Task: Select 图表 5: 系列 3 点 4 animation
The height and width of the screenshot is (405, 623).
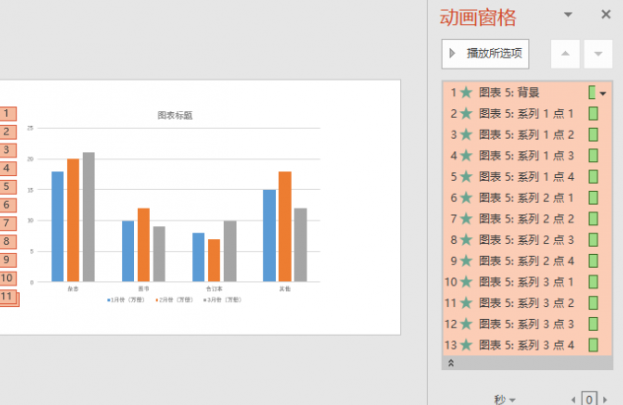Action: (527, 345)
